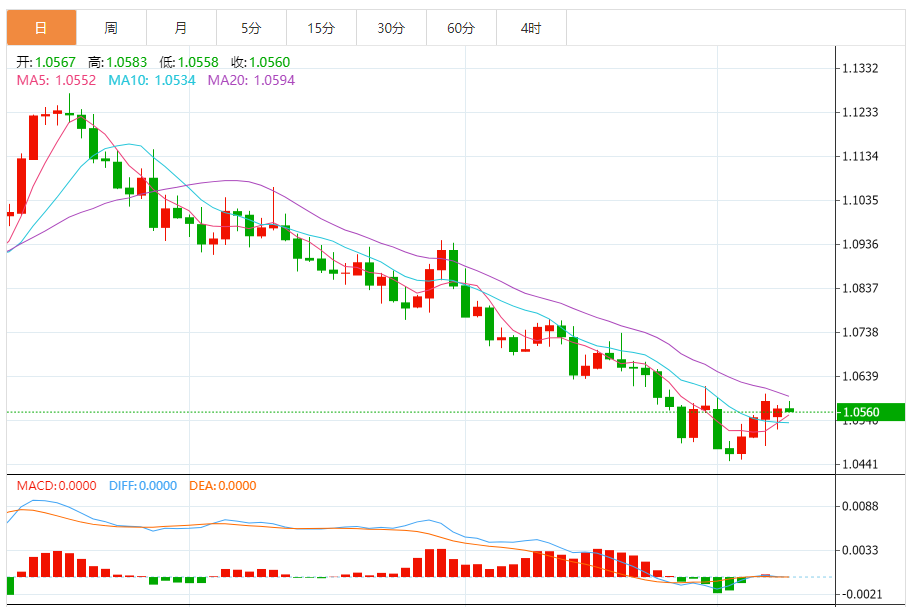Click the MA5: 1.0552 indicator label
This screenshot has width=913, height=607.
click(x=56, y=80)
